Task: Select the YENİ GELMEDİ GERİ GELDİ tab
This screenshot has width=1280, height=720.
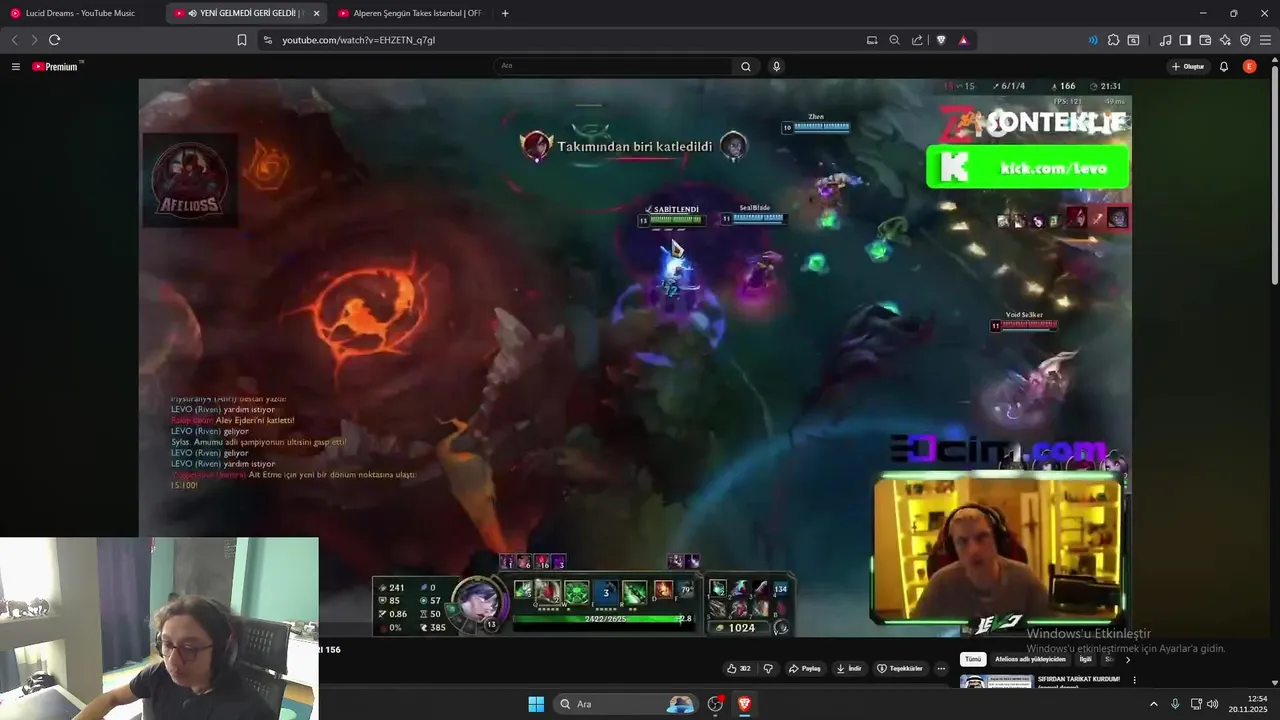Action: [x=246, y=13]
